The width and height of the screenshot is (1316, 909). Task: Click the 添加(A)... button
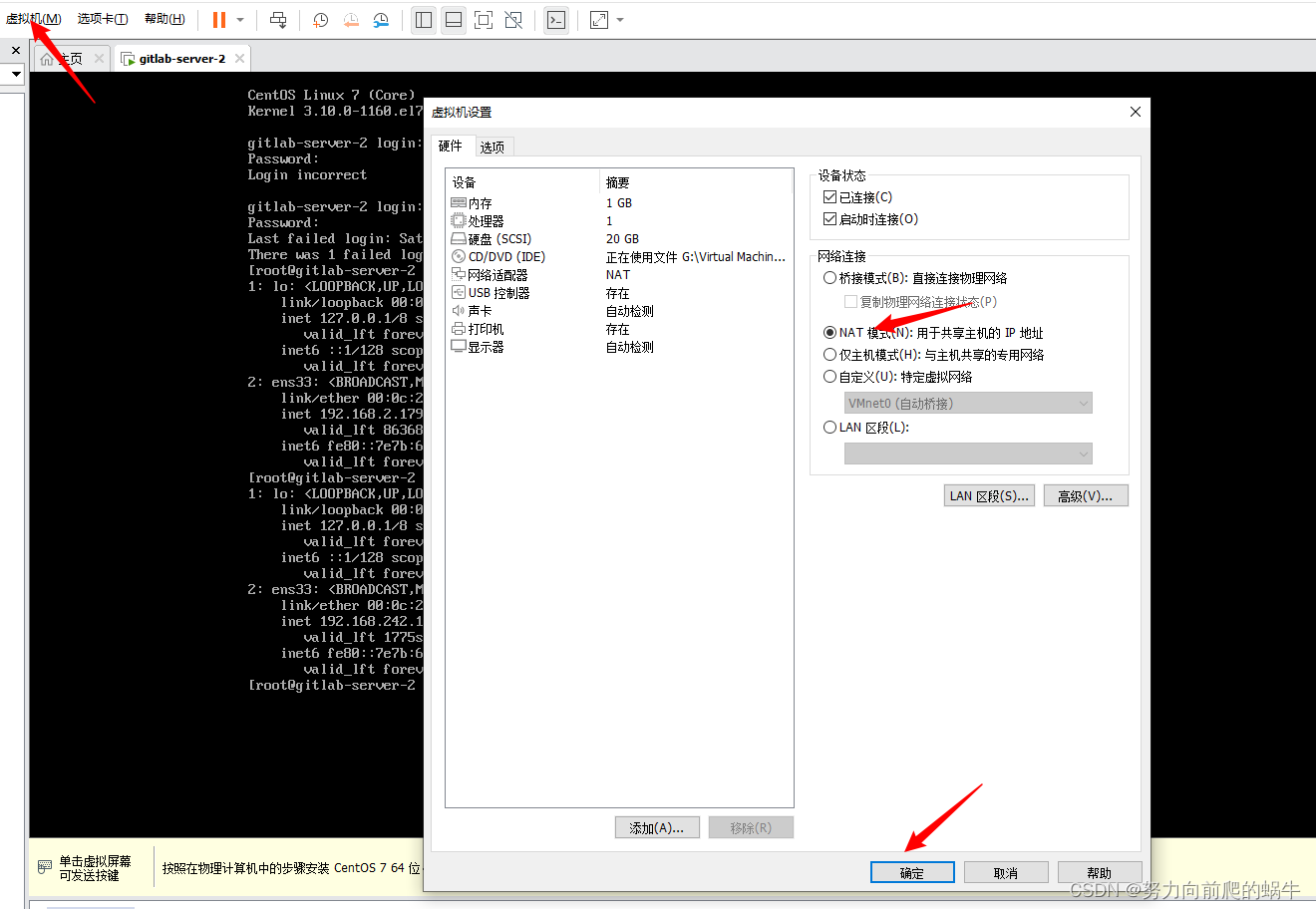coord(657,828)
